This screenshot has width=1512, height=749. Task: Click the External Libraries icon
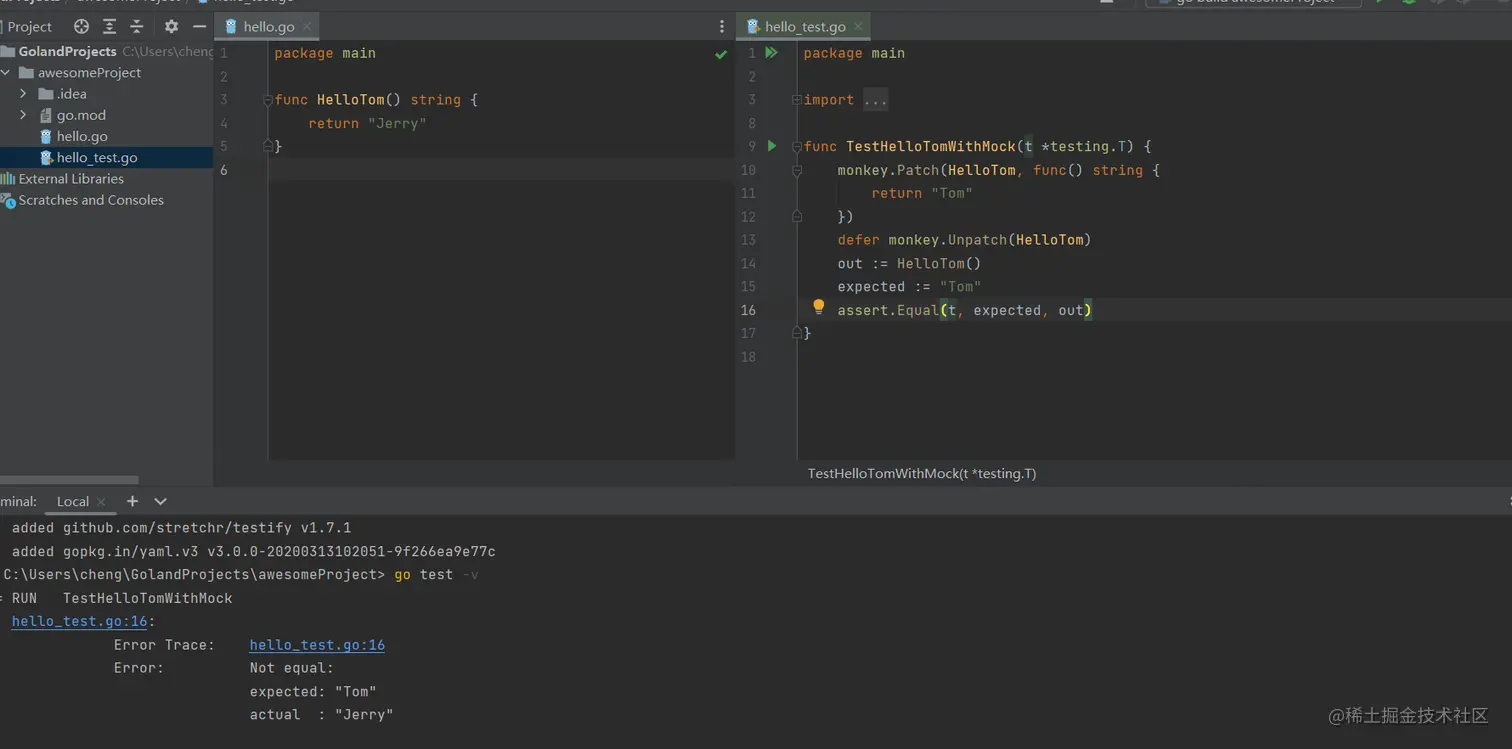(x=8, y=179)
